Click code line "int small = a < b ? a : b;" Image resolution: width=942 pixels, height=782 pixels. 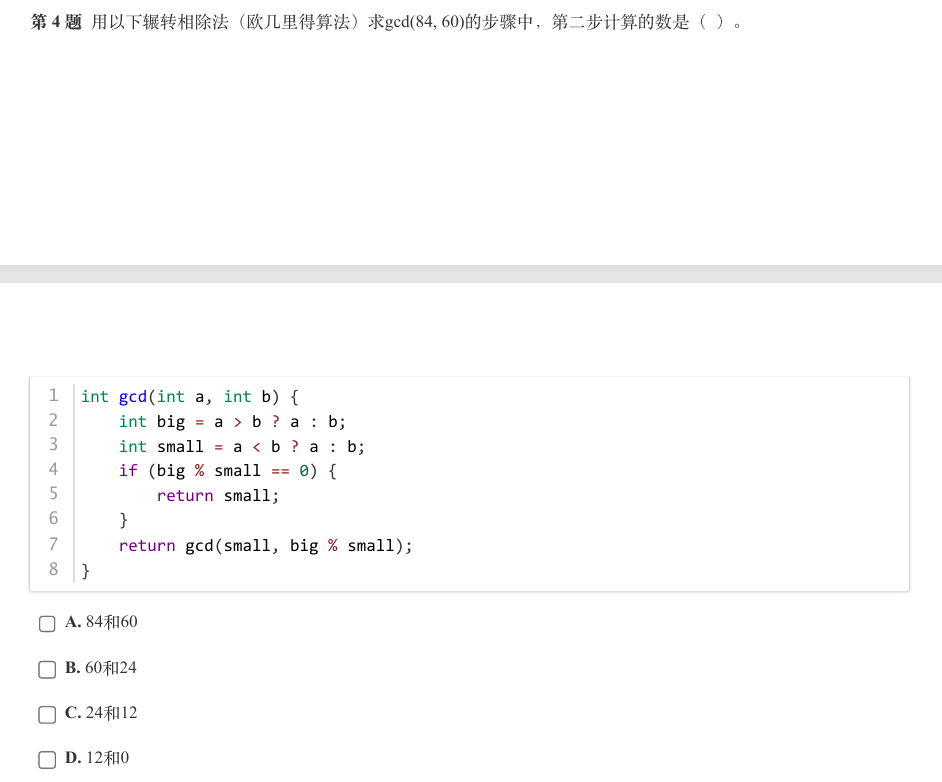242,446
